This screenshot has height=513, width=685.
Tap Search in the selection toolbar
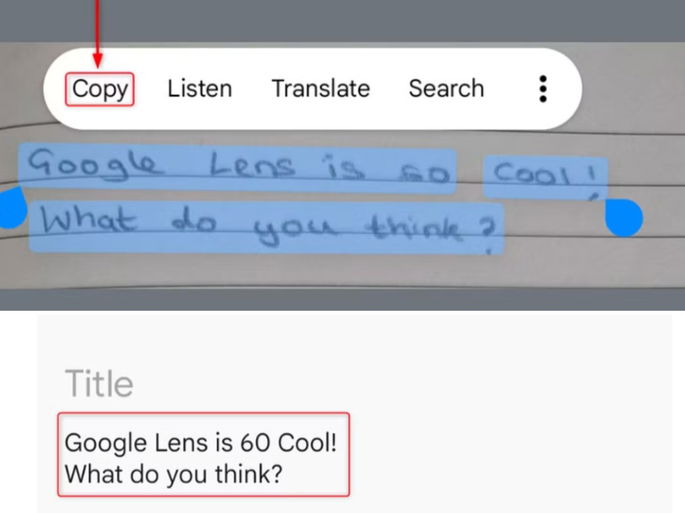click(446, 88)
